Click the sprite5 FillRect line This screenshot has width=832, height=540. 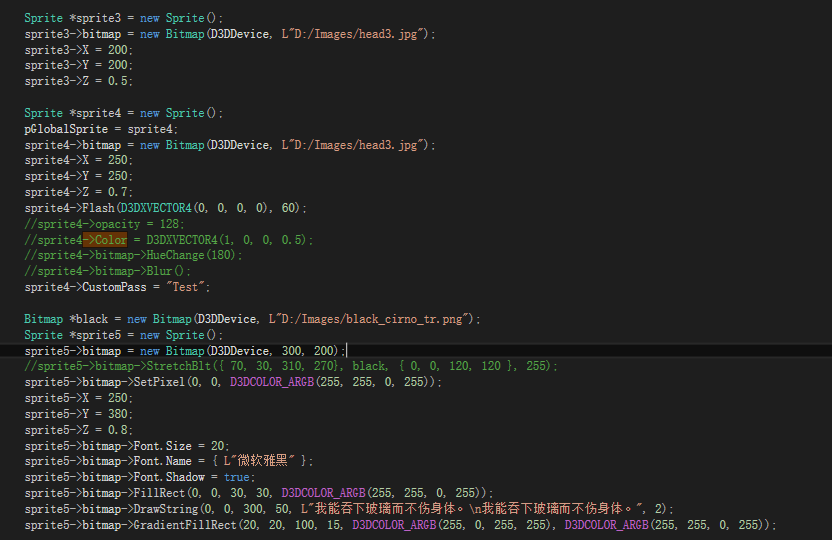(259, 493)
